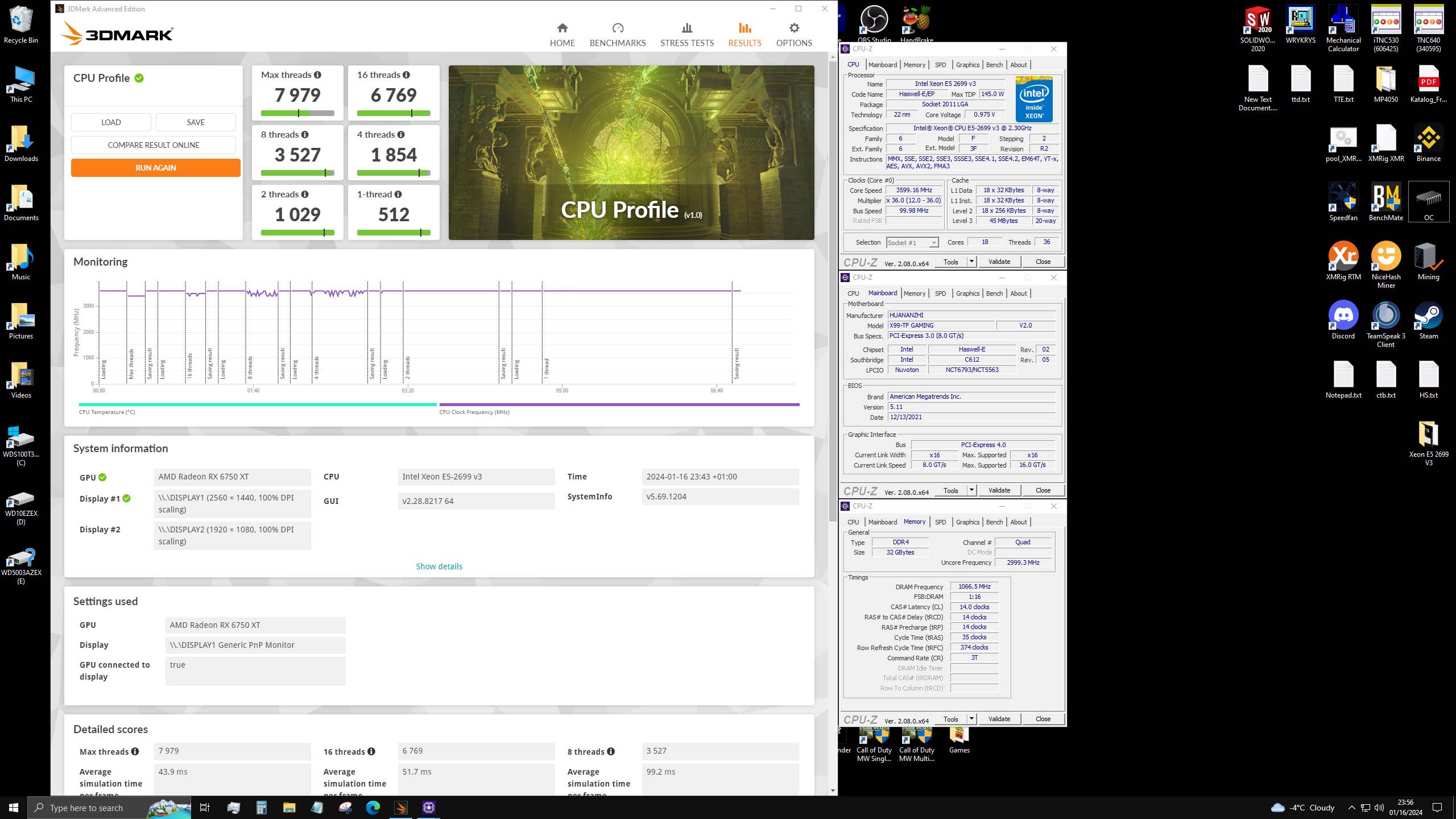Viewport: 1456px width, 819px height.
Task: Click the LOAD button in CPU Profile
Action: click(111, 122)
